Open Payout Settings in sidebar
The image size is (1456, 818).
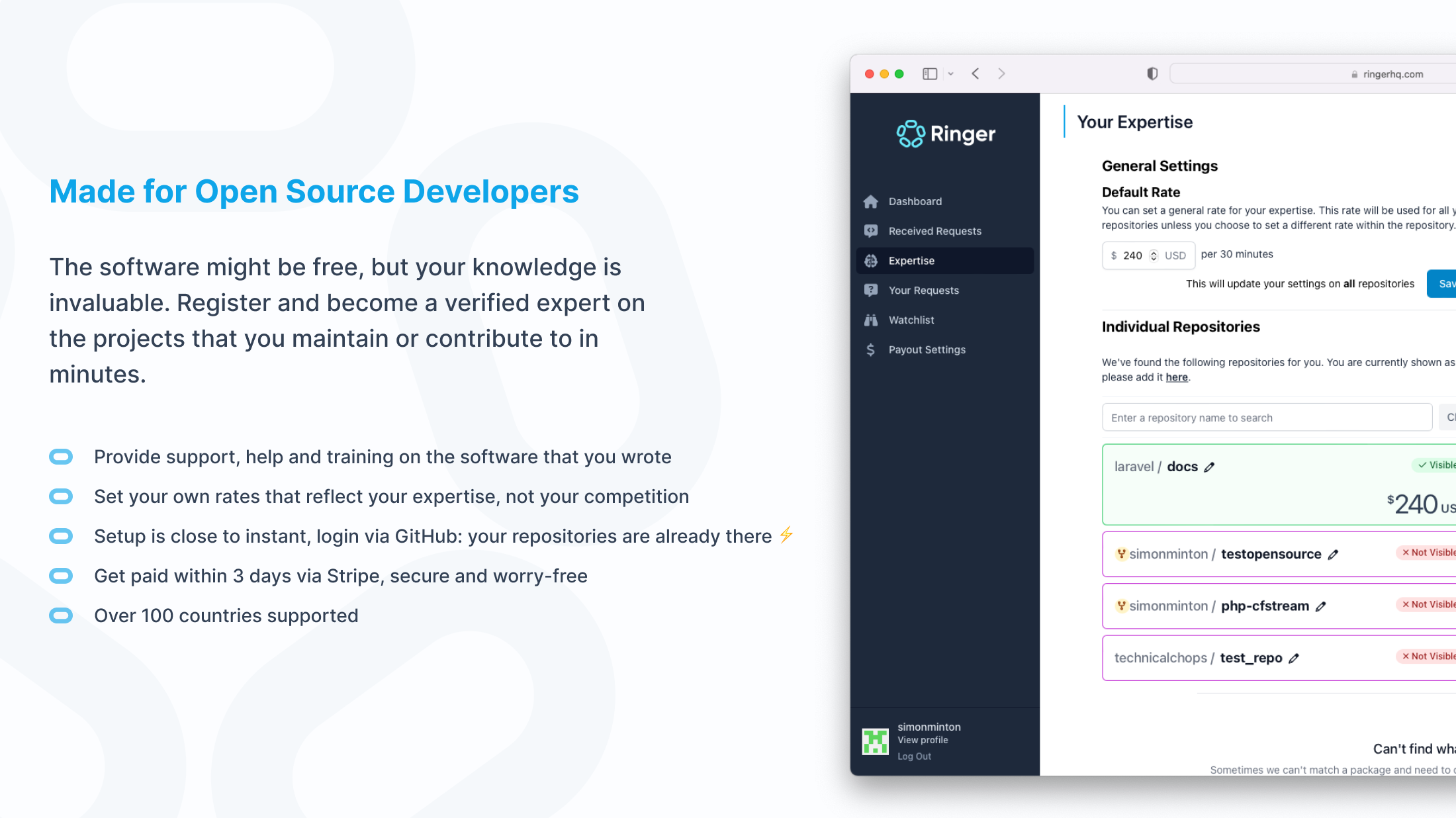point(944,349)
